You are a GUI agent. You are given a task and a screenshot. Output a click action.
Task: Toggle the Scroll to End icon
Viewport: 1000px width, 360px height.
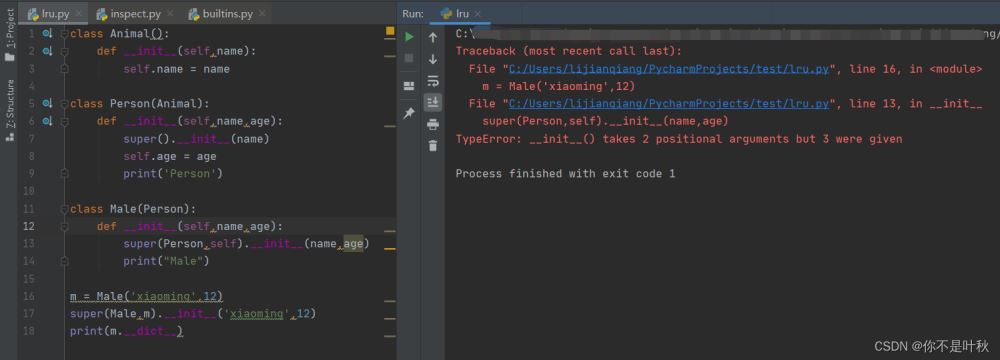[433, 102]
